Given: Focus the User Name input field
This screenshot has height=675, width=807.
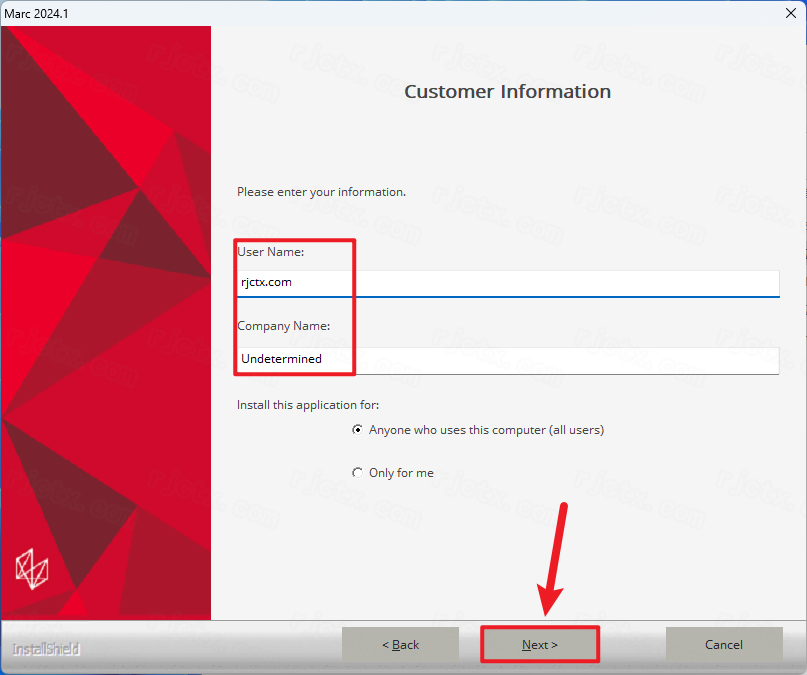Looking at the screenshot, I should pos(508,283).
